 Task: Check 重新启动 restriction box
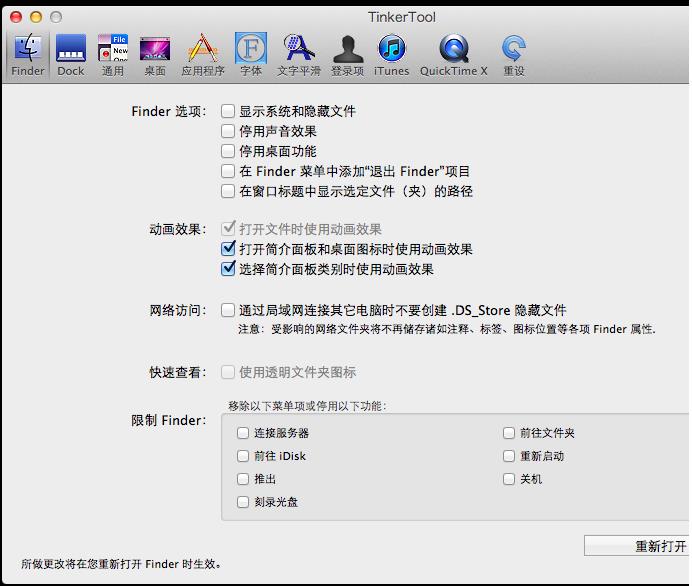pos(509,456)
